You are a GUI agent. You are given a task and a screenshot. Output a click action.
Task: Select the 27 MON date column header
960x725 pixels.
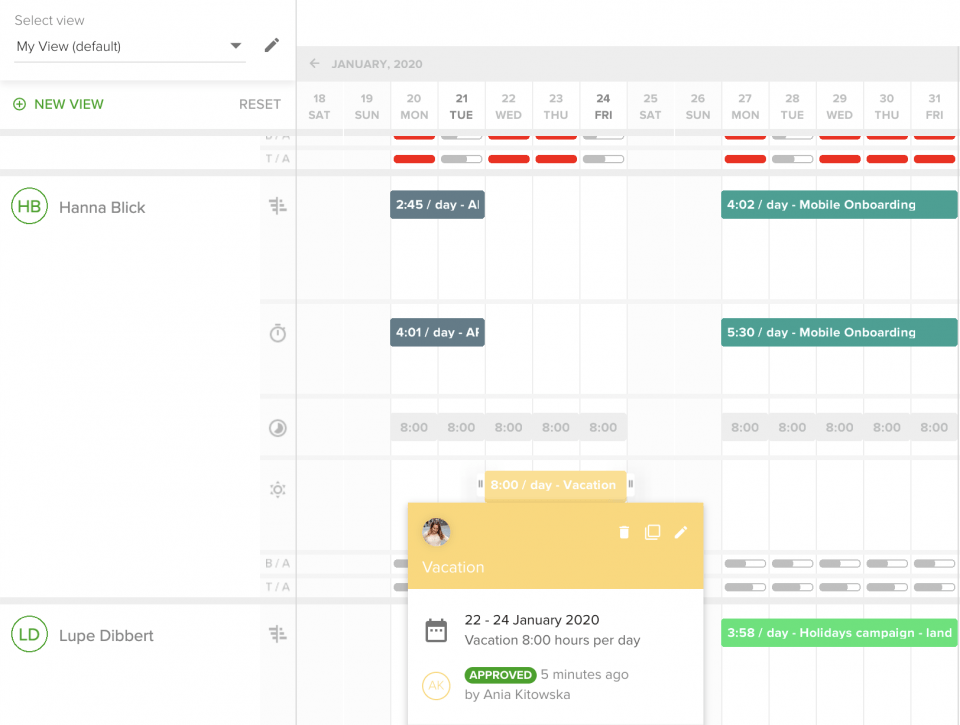[x=745, y=107]
